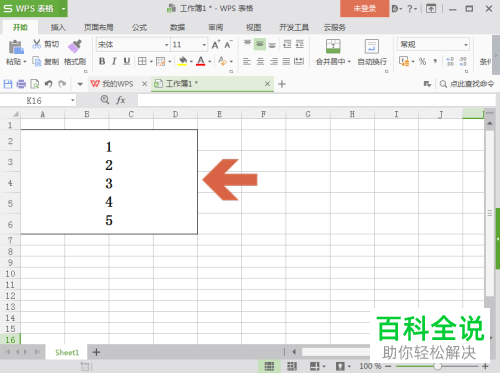Click the select all corner cell

point(10,114)
